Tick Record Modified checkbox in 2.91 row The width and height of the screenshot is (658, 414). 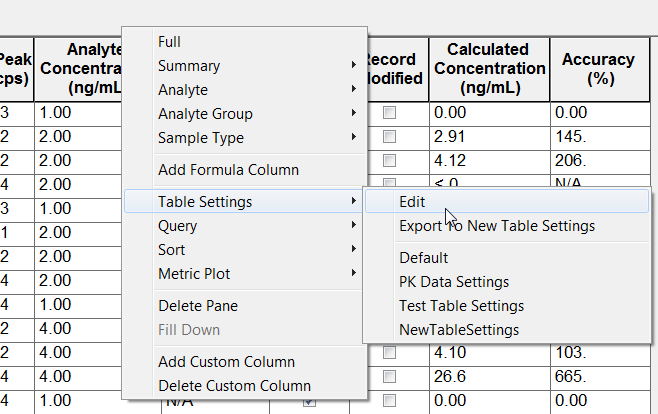pyautogui.click(x=390, y=138)
